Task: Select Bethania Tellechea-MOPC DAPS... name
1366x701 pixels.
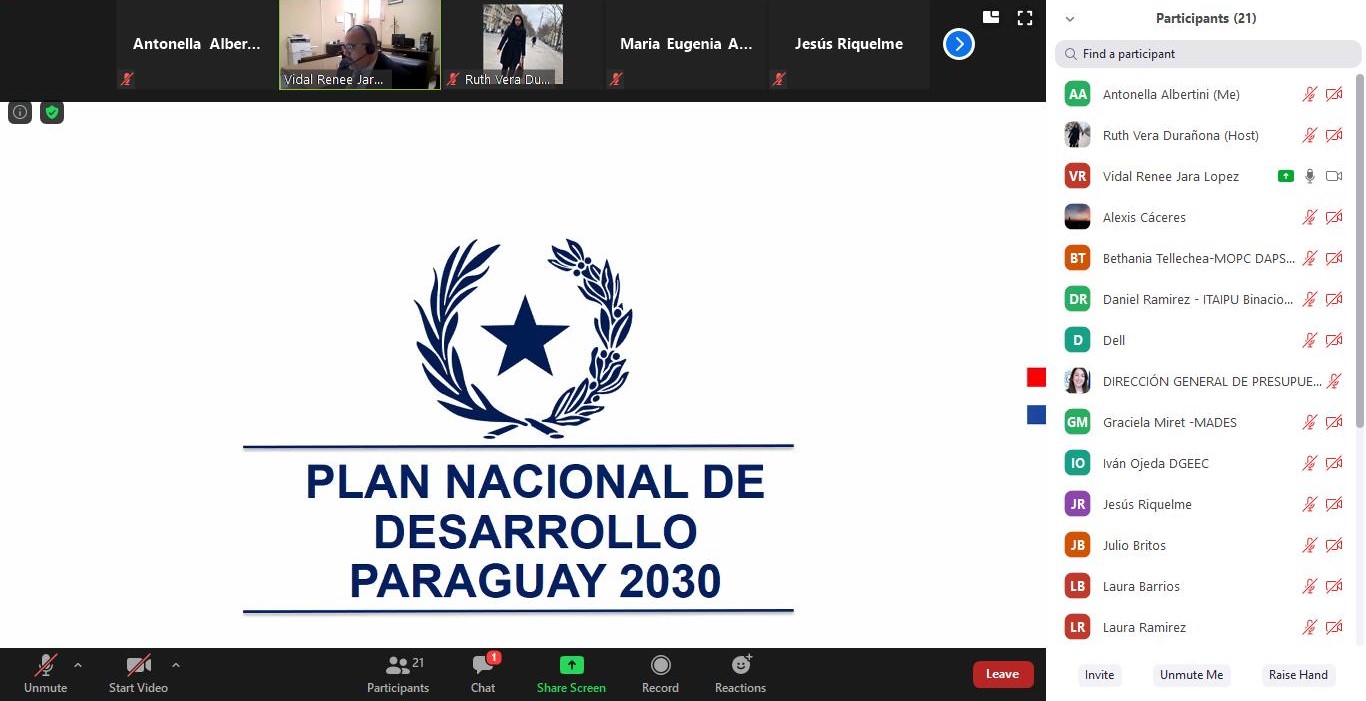Action: click(x=1198, y=258)
